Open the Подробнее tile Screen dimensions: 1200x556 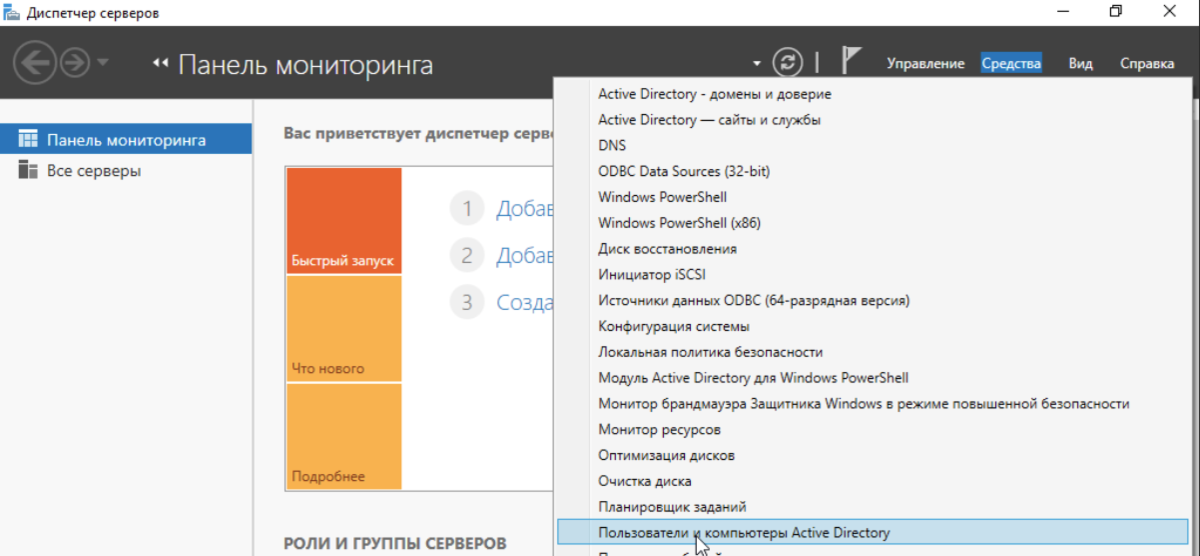click(x=343, y=436)
